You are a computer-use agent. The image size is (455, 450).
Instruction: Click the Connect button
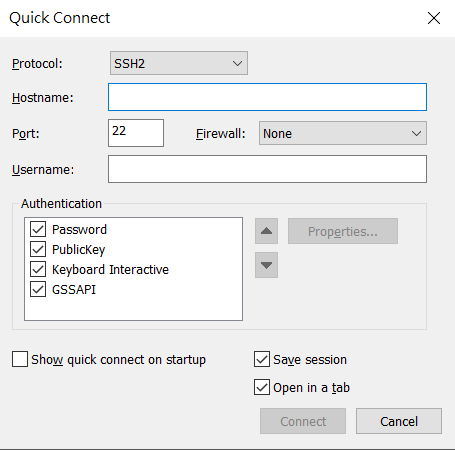pos(303,421)
